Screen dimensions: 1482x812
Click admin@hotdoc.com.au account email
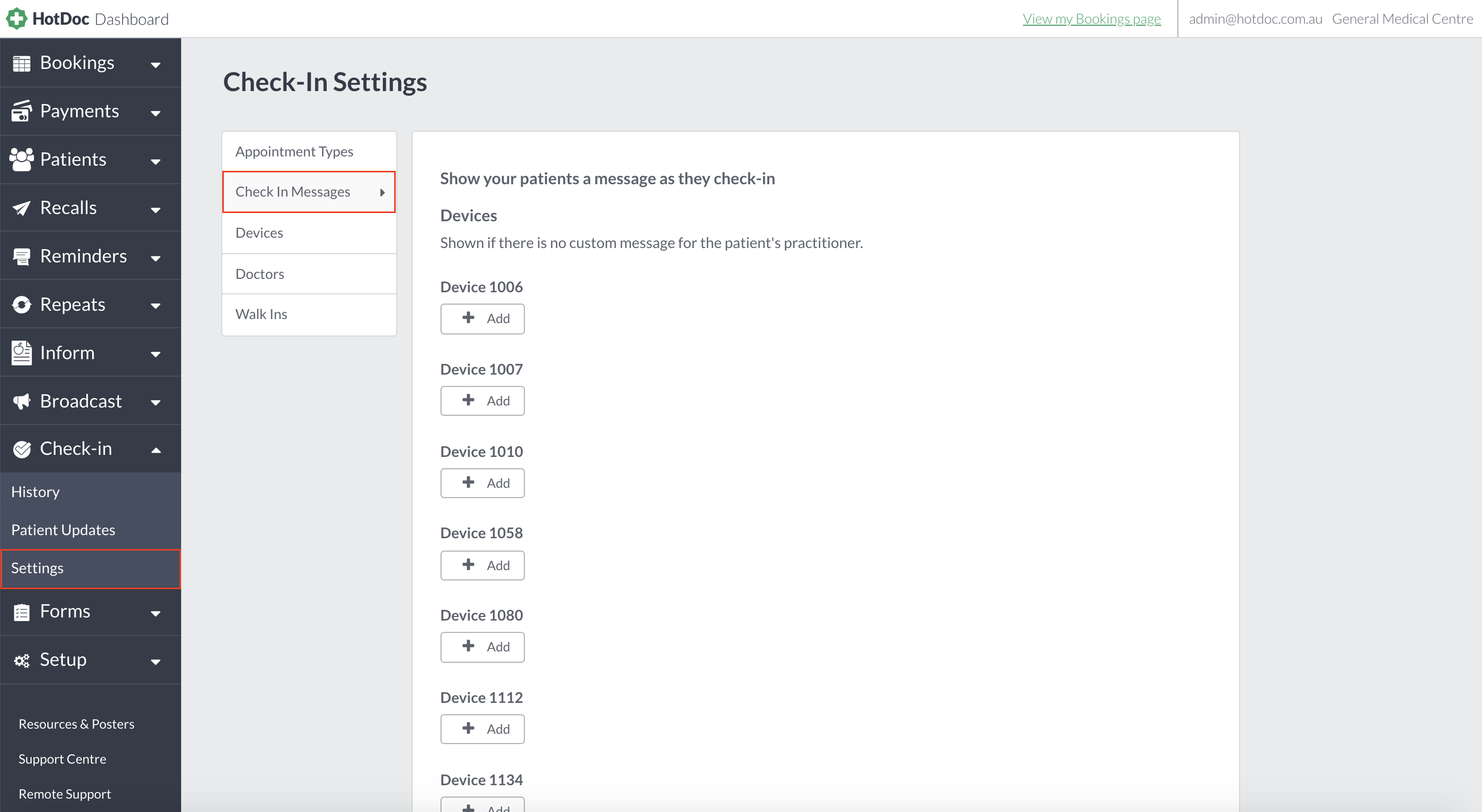[1256, 19]
